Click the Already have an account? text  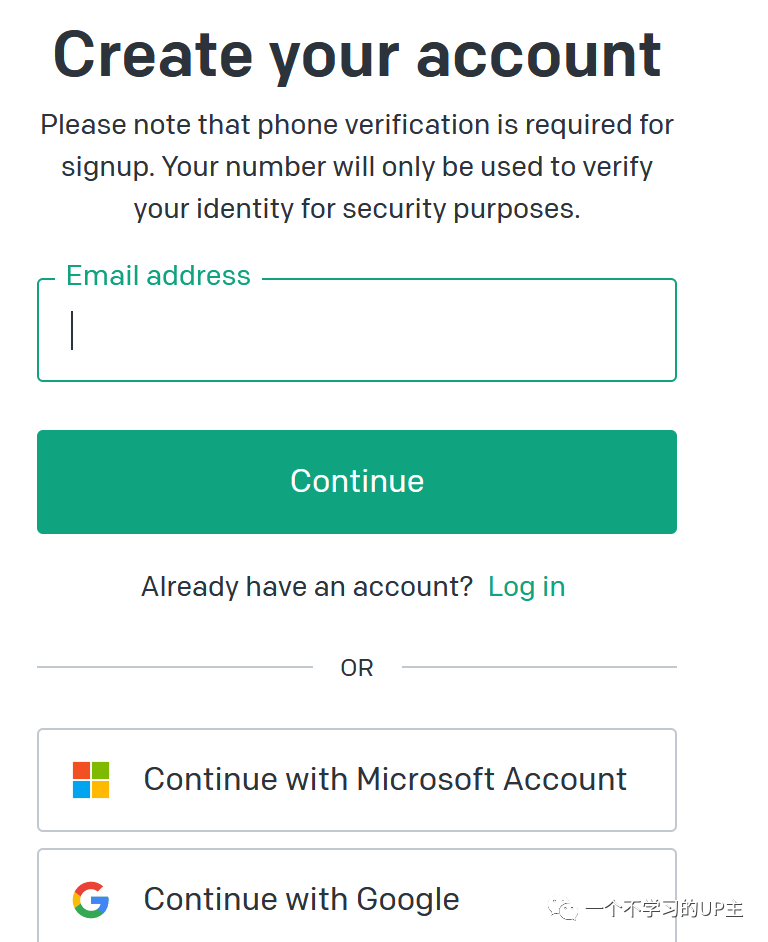click(x=307, y=587)
